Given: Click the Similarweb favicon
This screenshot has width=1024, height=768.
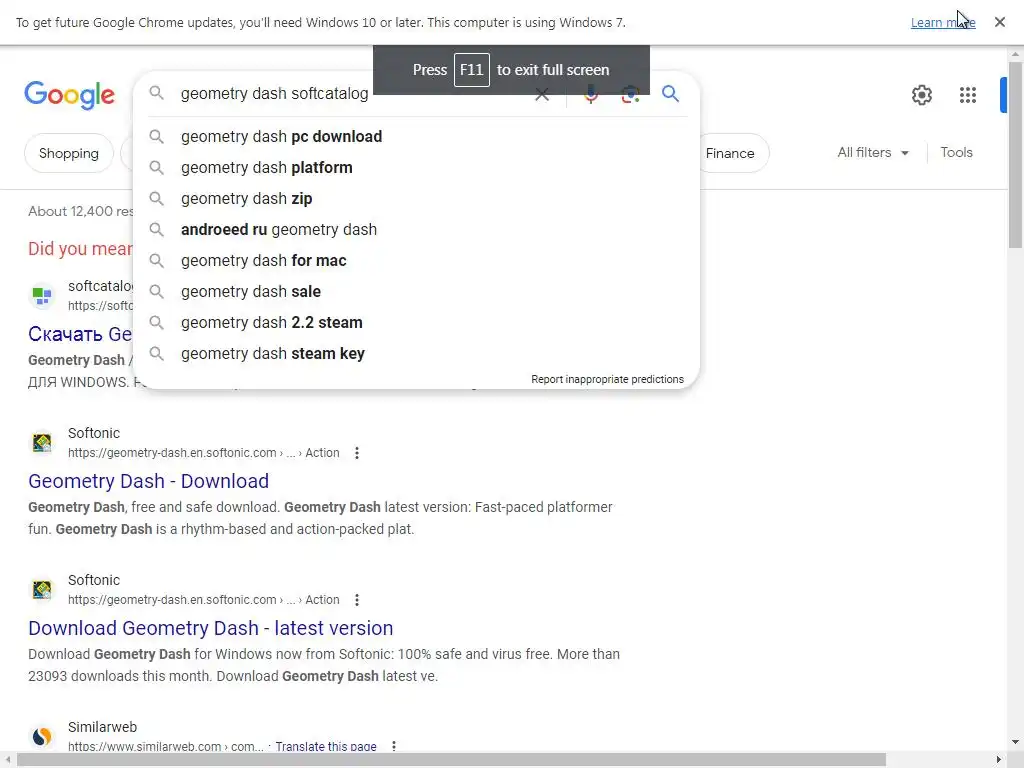Looking at the screenshot, I should 42,737.
